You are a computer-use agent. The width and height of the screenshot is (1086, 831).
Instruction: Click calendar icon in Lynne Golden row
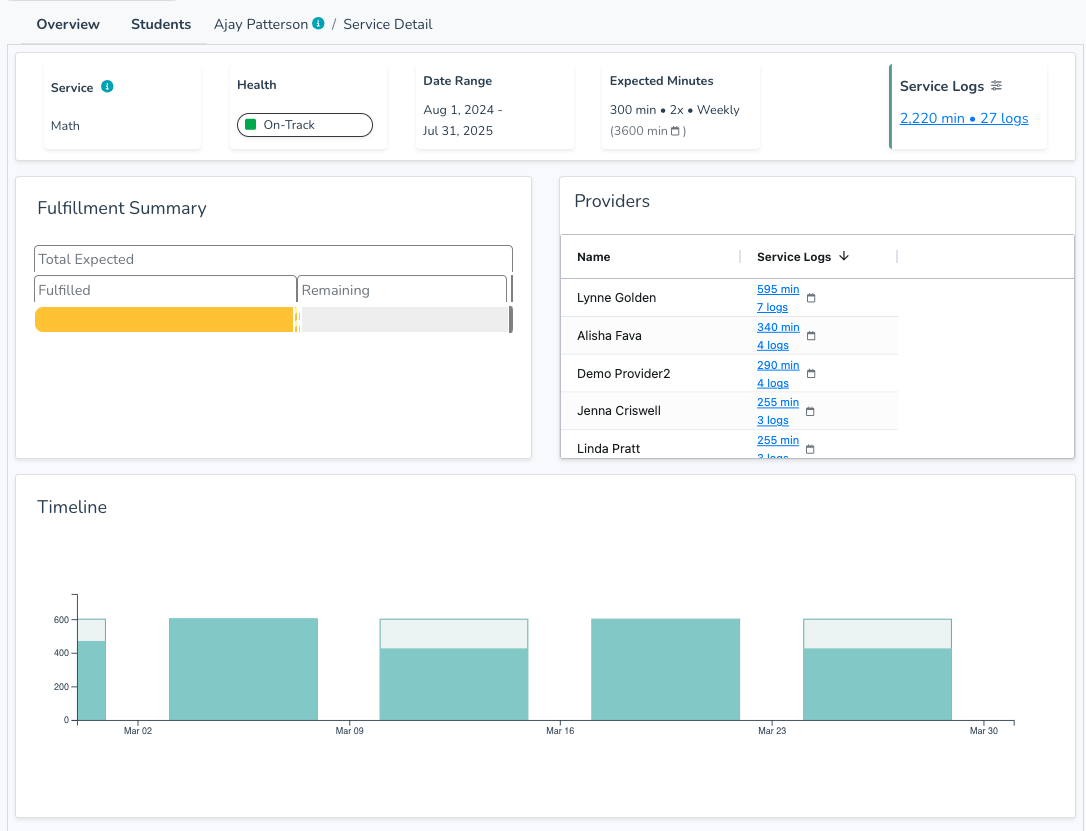[811, 298]
